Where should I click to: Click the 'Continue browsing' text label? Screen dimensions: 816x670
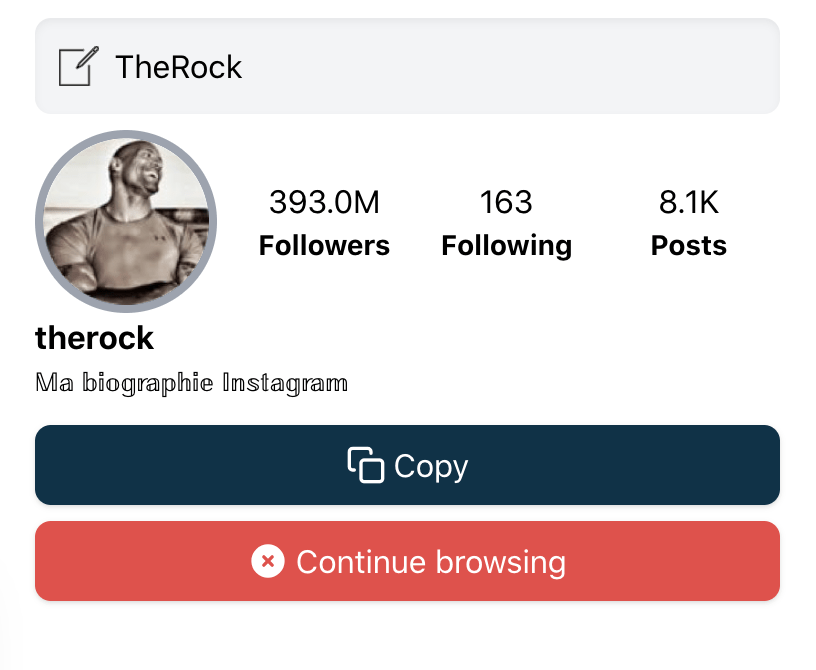coord(431,562)
